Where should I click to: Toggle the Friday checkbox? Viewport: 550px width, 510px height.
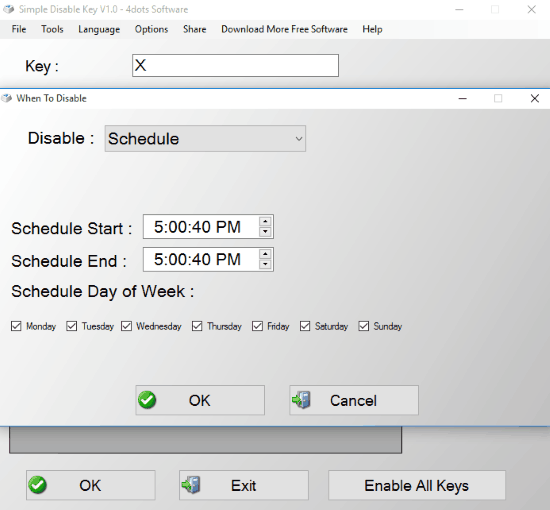pos(257,326)
